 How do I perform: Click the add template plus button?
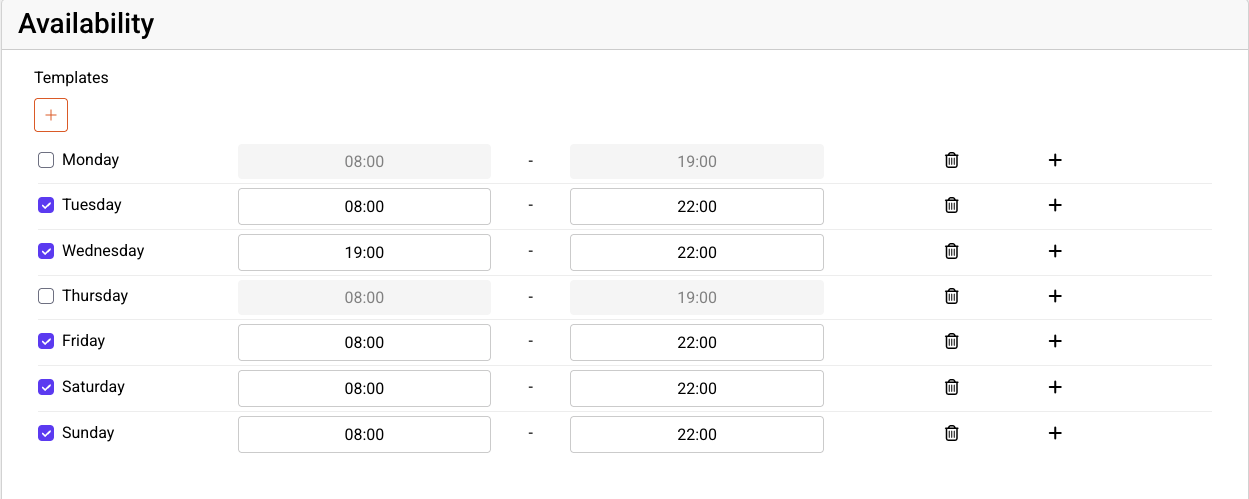pos(51,115)
